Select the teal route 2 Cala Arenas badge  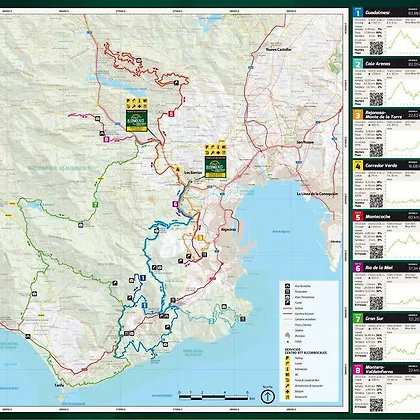click(358, 64)
